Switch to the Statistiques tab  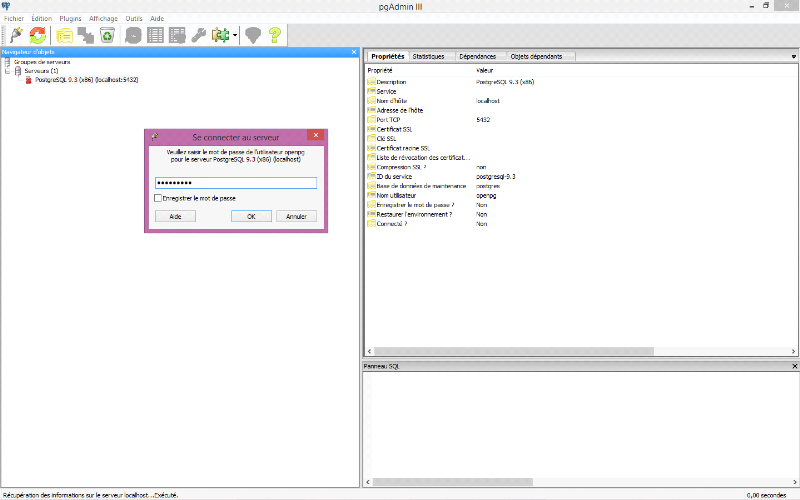(428, 57)
